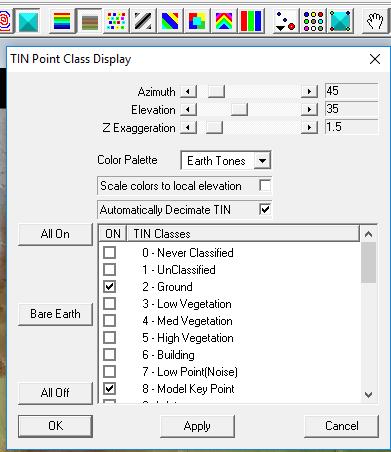Click the hand pan tool icon
Image resolution: width=391 pixels, height=452 pixels.
point(374,21)
